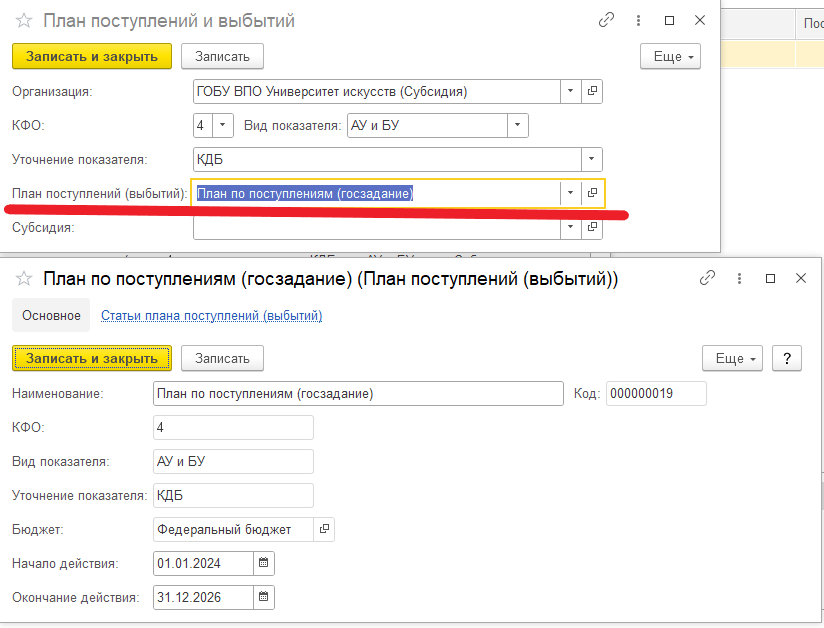The image size is (824, 628).
Task: Open the Вид показателя dropdown
Action: 517,125
